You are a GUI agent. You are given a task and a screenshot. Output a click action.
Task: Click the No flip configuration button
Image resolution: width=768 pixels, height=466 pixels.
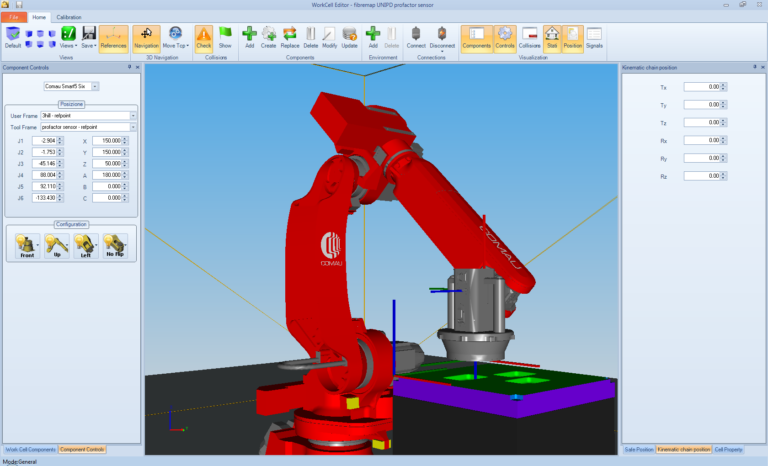(x=115, y=245)
